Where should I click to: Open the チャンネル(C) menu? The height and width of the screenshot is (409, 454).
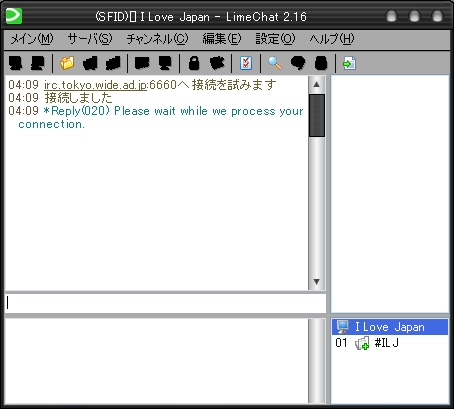(x=157, y=39)
